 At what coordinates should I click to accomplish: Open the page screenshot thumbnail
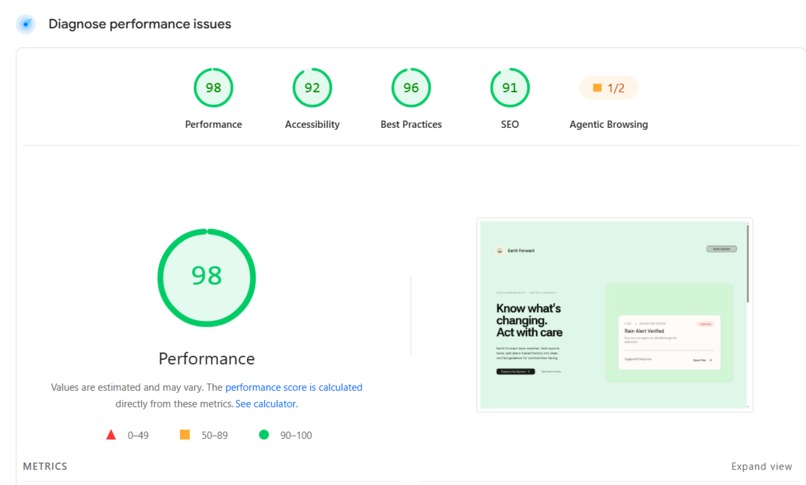pos(614,314)
